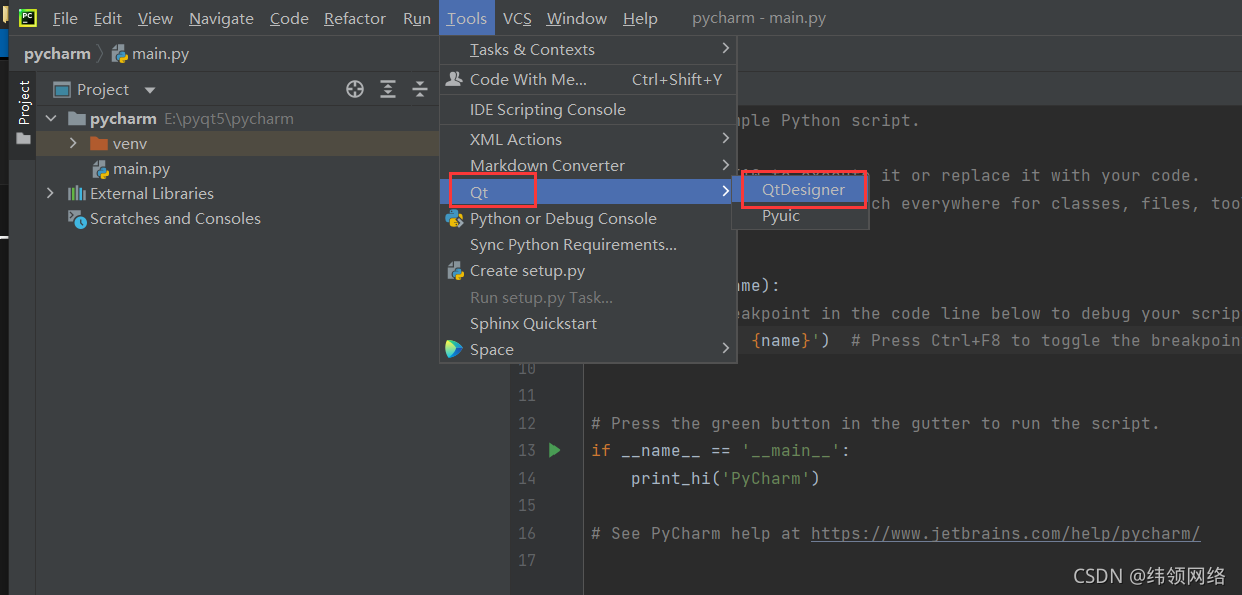Open the Help menu
This screenshot has width=1242, height=595.
(640, 18)
